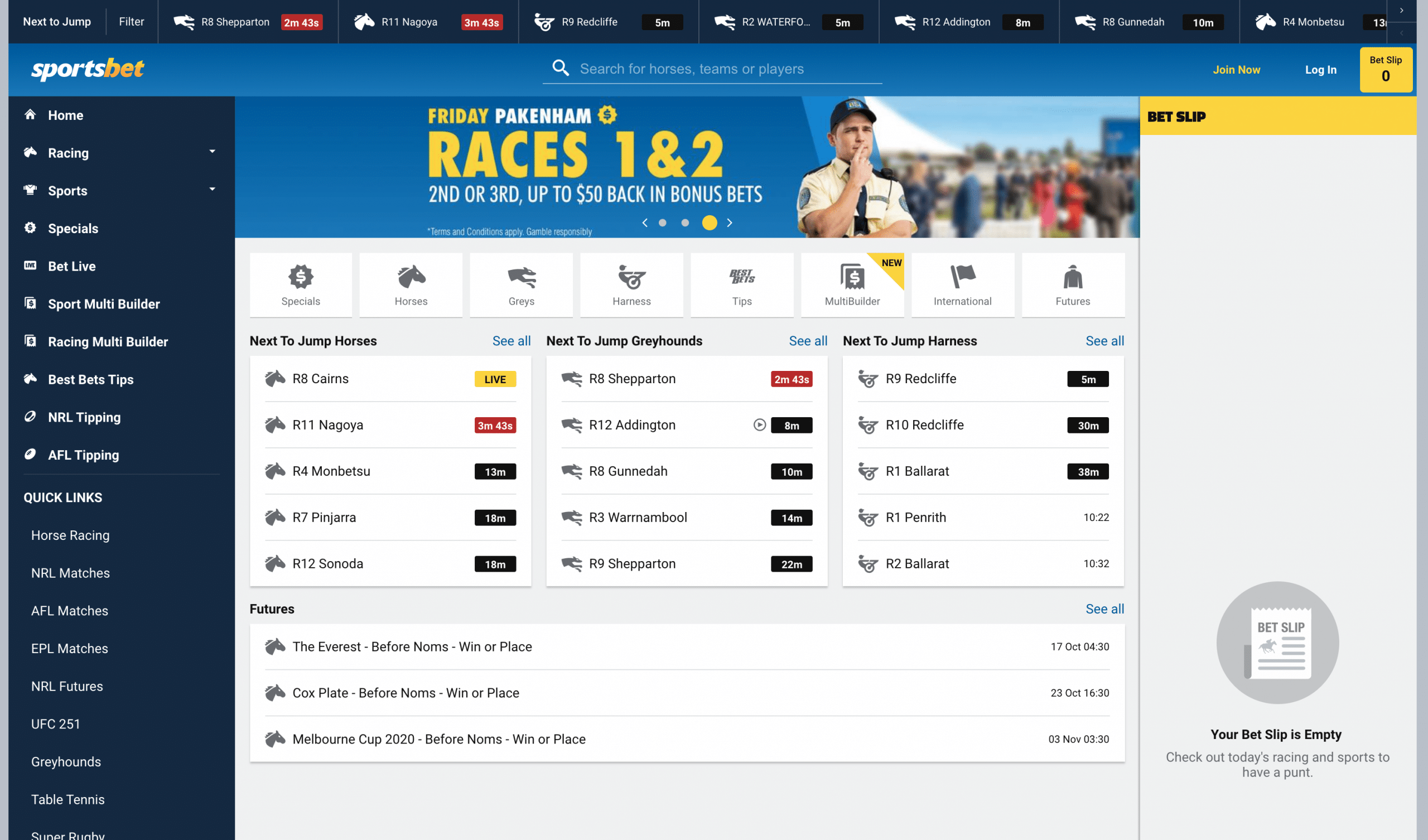
Task: Click Log In button
Action: [1320, 69]
